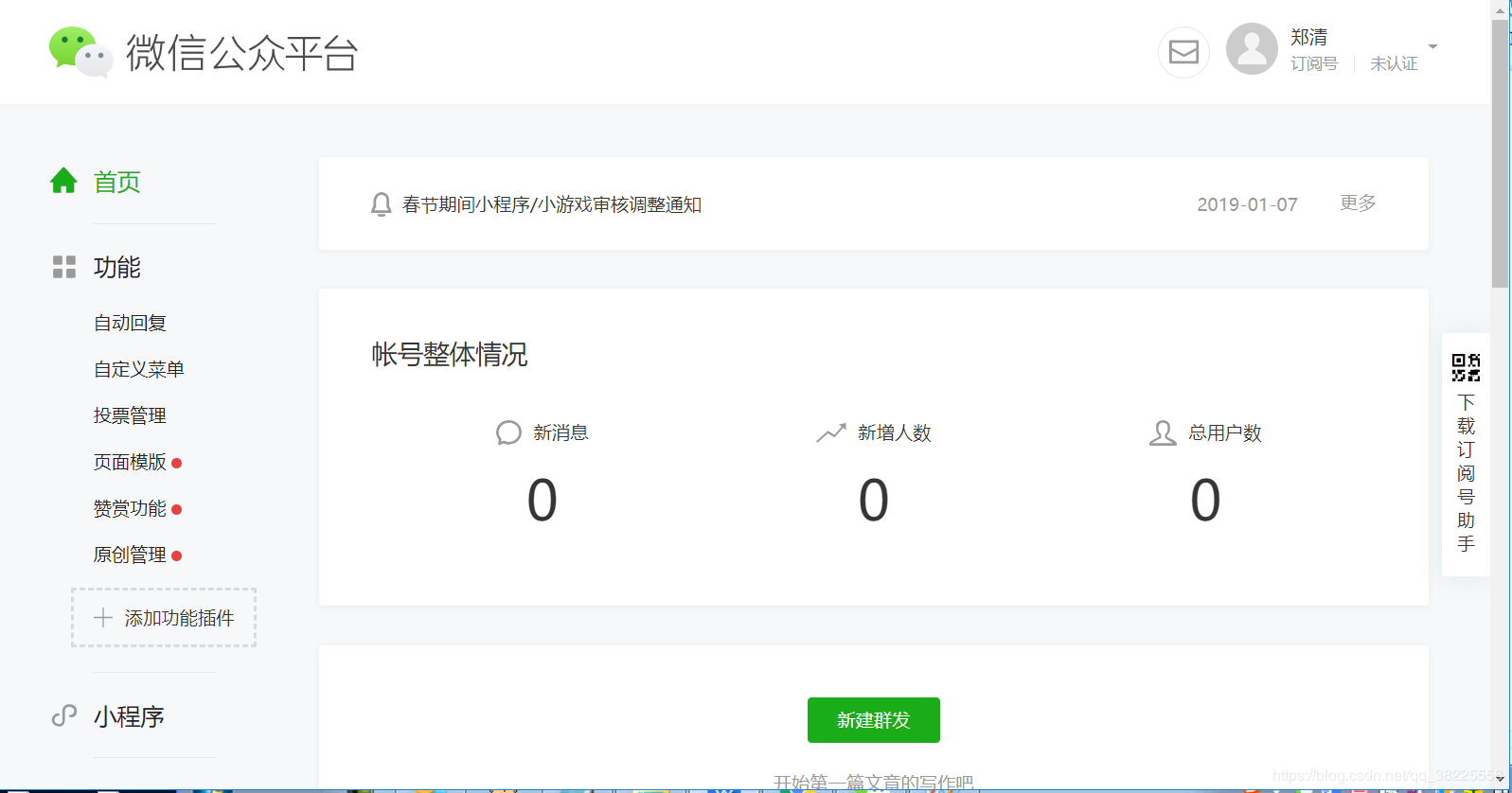Click the 新消息 chat bubble icon
The image size is (1512, 793).
[x=508, y=432]
